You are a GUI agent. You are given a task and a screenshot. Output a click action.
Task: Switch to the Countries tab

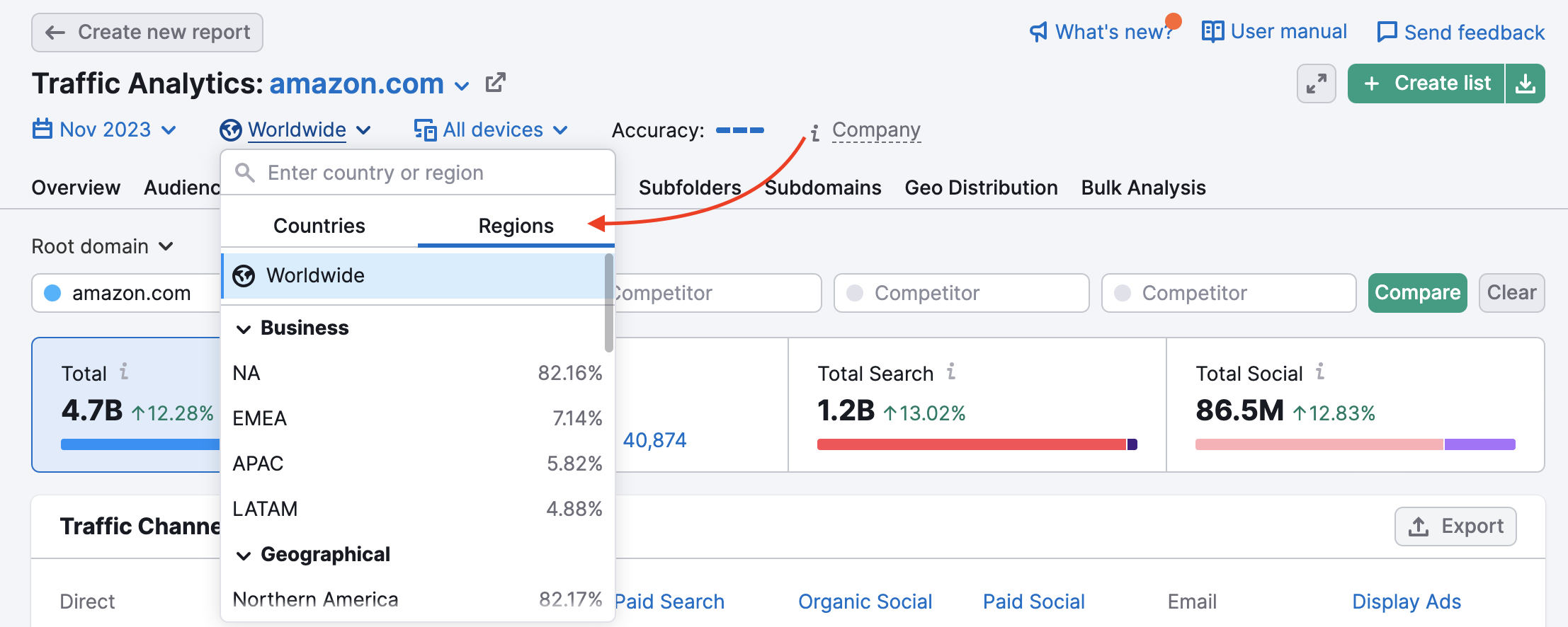point(319,226)
